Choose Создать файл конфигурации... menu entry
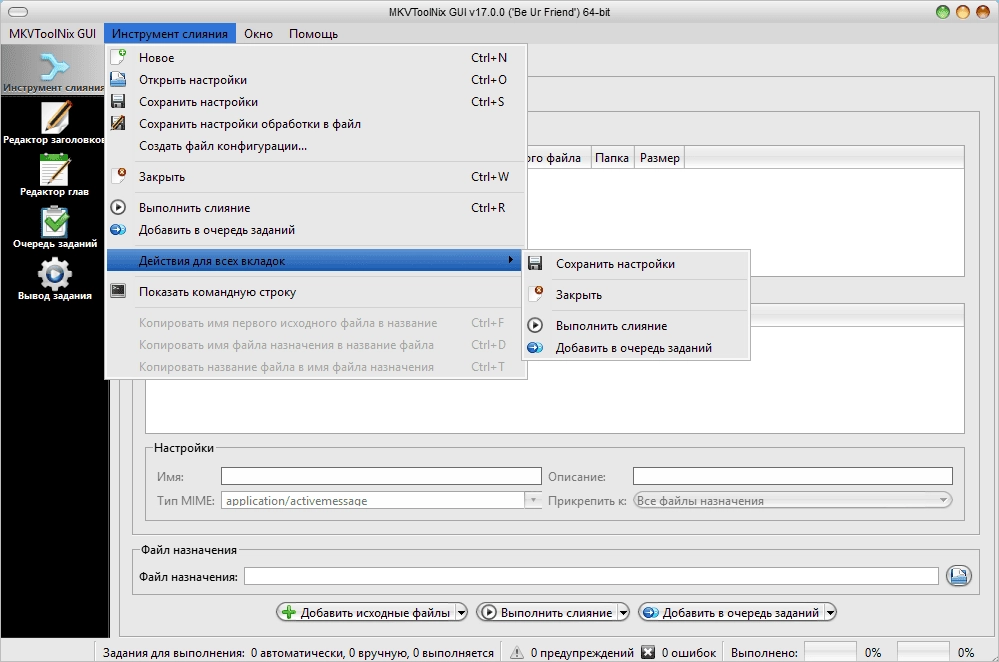 coord(316,146)
